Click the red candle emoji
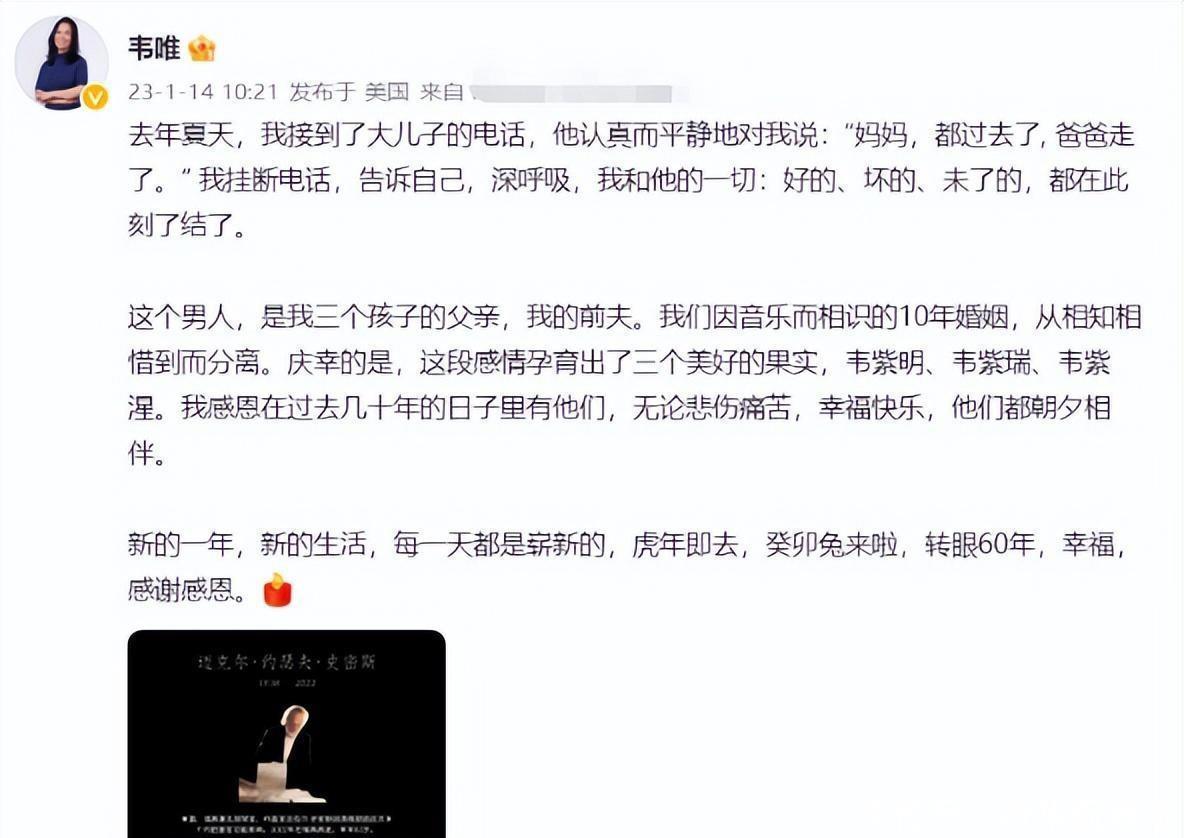 [277, 590]
